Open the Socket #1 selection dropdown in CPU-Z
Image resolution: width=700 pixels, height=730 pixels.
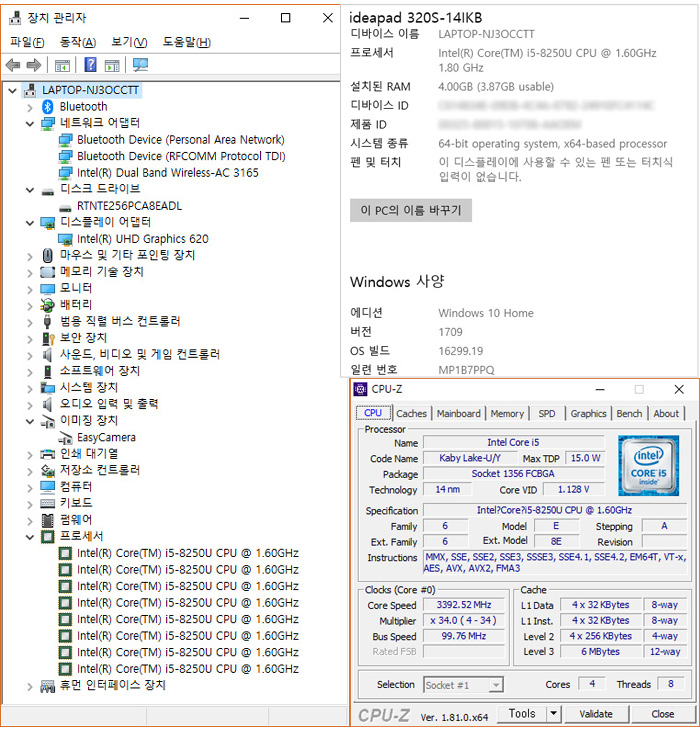pyautogui.click(x=497, y=685)
